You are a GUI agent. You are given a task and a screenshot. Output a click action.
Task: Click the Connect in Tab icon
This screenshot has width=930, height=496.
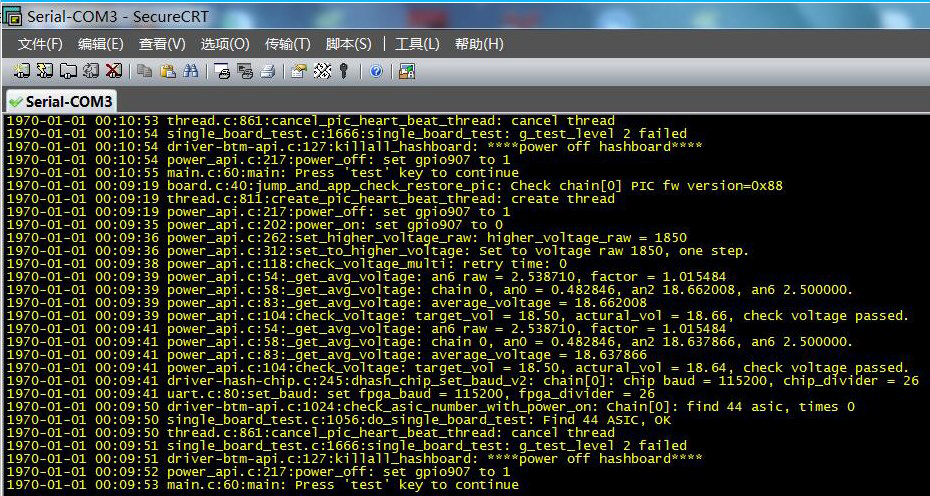(68, 71)
